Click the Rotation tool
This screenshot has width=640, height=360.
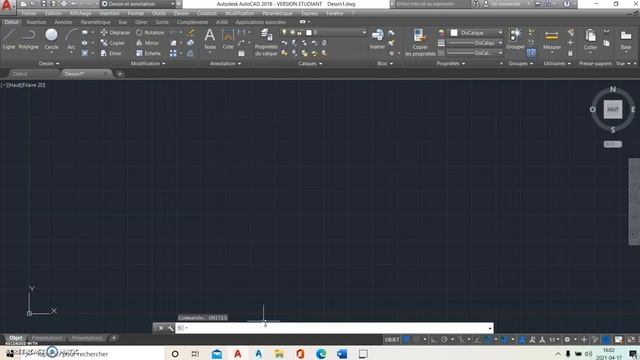(x=150, y=33)
